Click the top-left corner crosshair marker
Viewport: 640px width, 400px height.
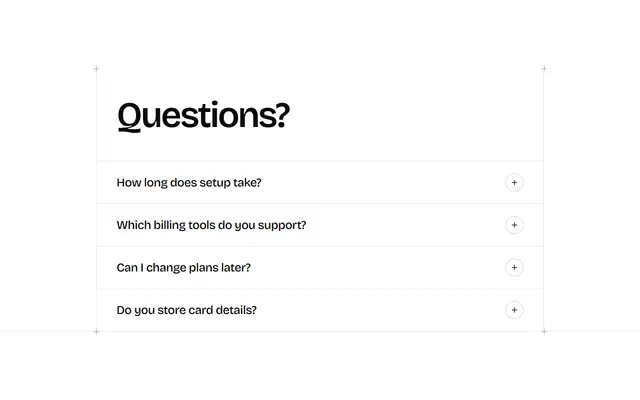[x=96, y=69]
